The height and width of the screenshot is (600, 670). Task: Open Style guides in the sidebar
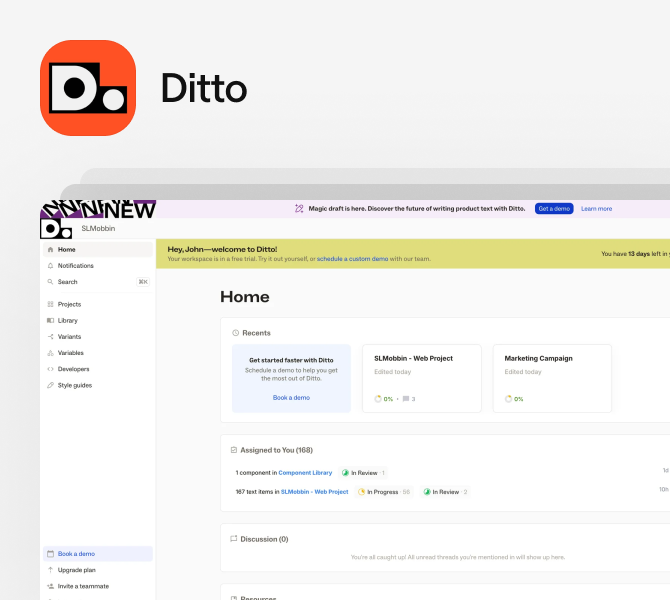point(98,385)
